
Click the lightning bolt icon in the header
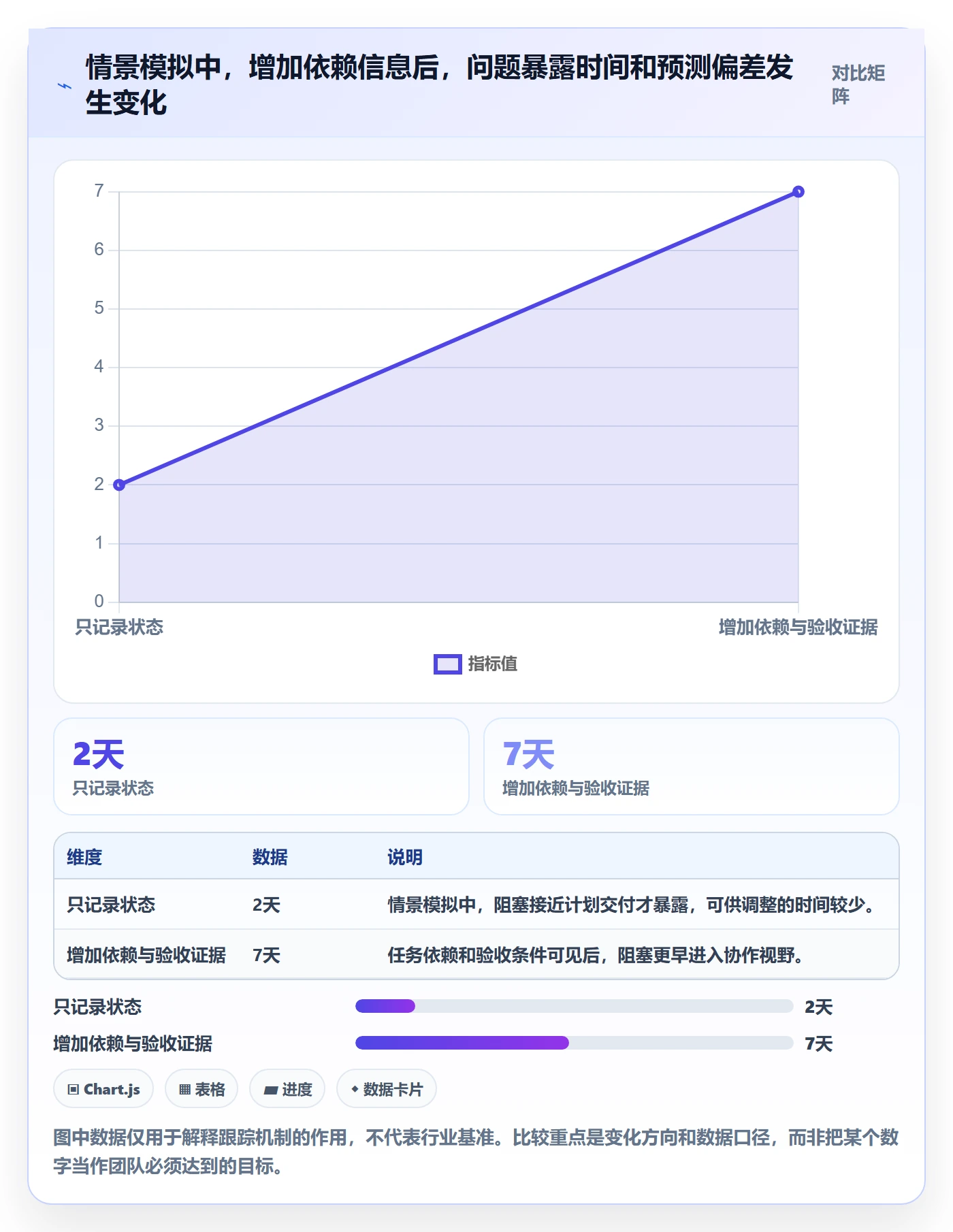(65, 86)
